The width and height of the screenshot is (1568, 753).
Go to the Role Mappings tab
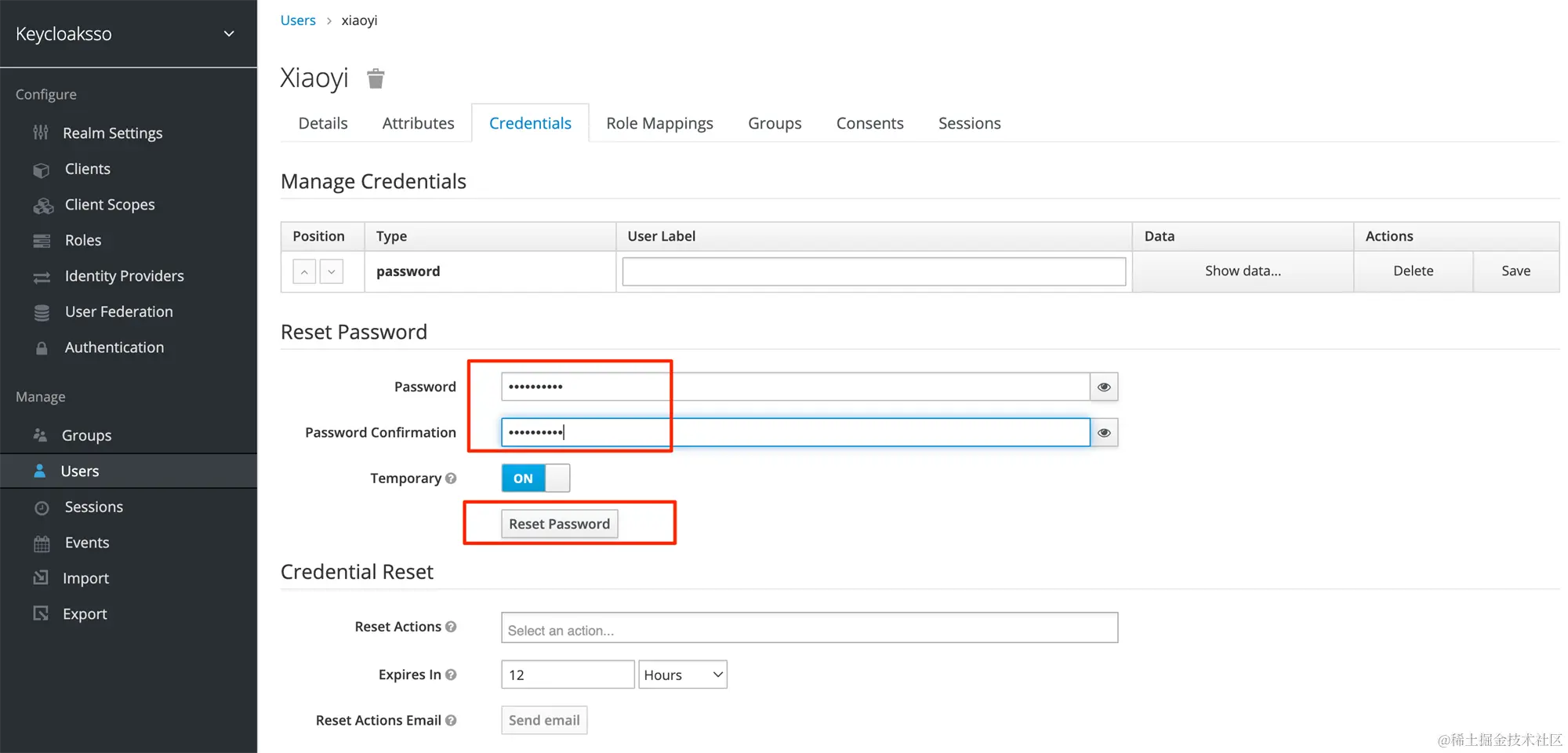coord(659,123)
